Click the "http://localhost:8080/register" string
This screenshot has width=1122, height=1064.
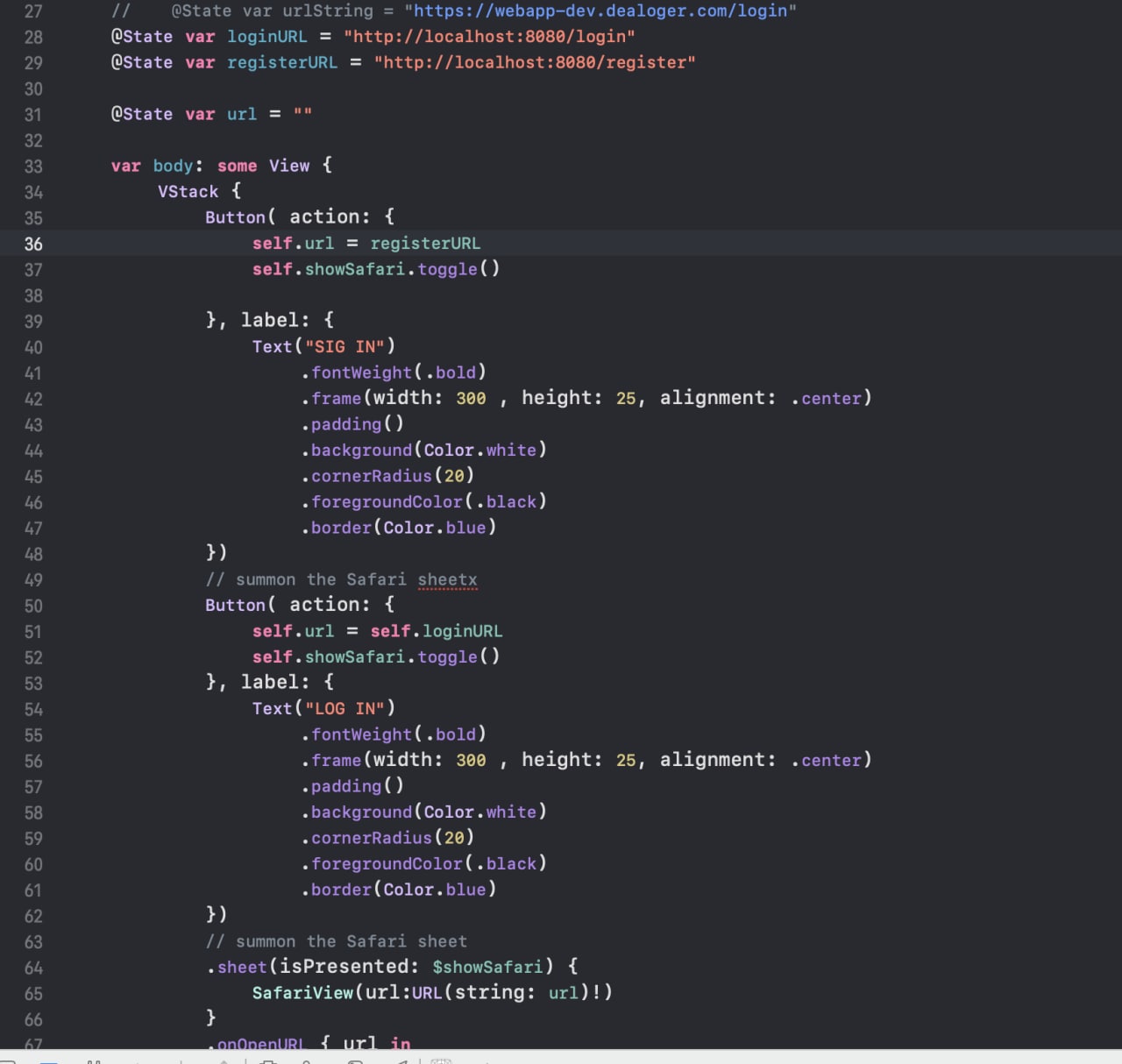point(535,62)
